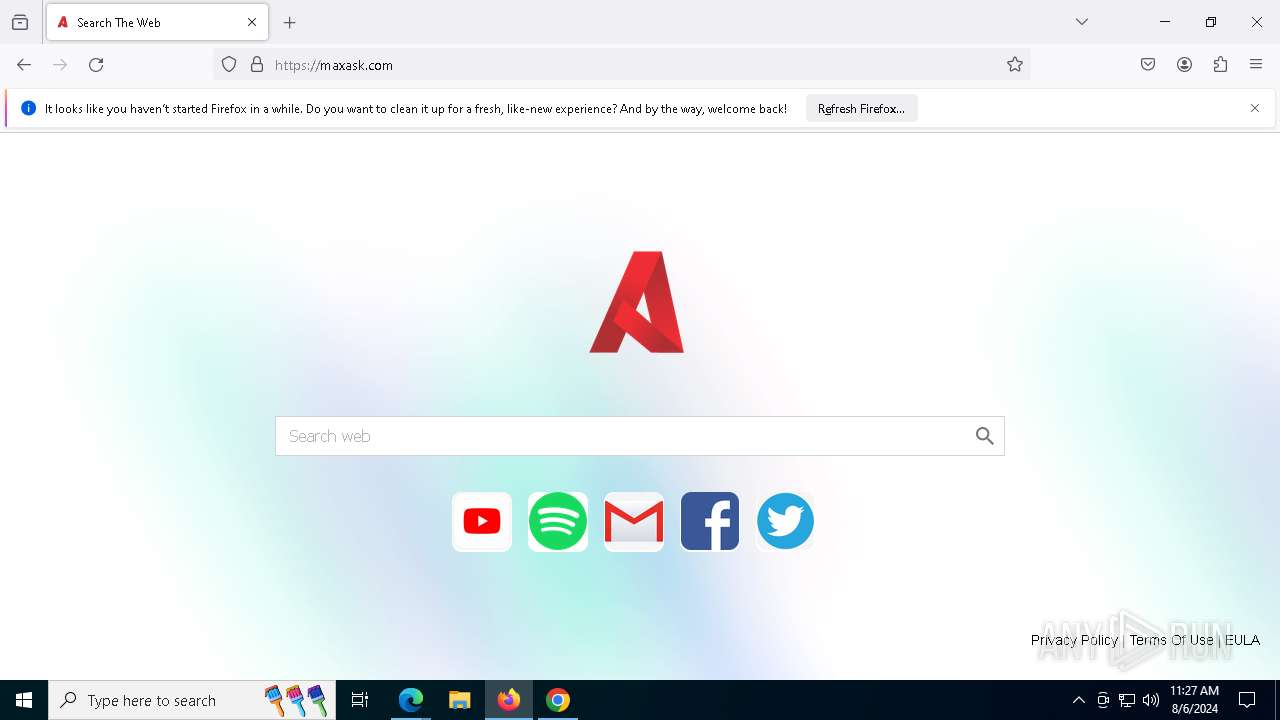Go forward with the forward arrow
The image size is (1280, 720).
click(60, 65)
